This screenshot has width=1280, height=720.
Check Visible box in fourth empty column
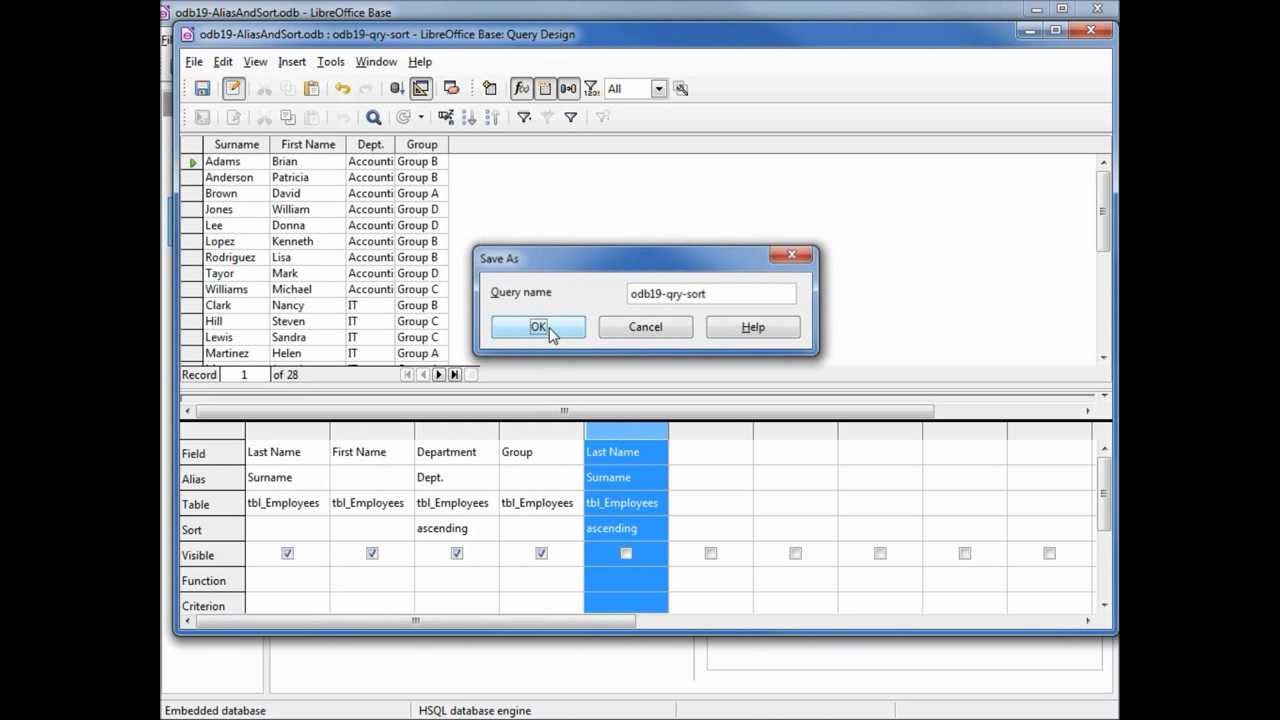pyautogui.click(x=965, y=553)
